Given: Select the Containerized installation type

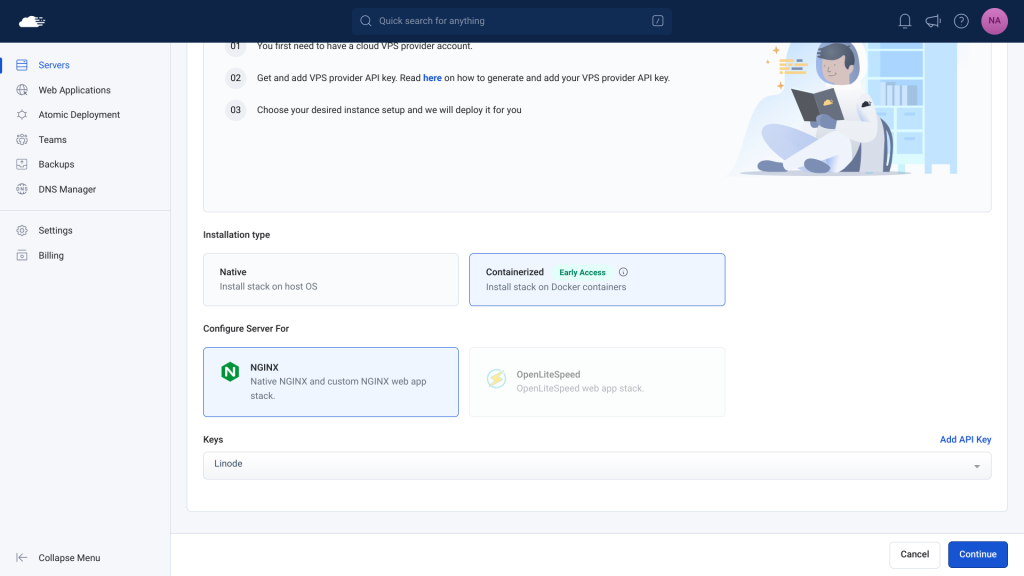Looking at the screenshot, I should click(597, 280).
